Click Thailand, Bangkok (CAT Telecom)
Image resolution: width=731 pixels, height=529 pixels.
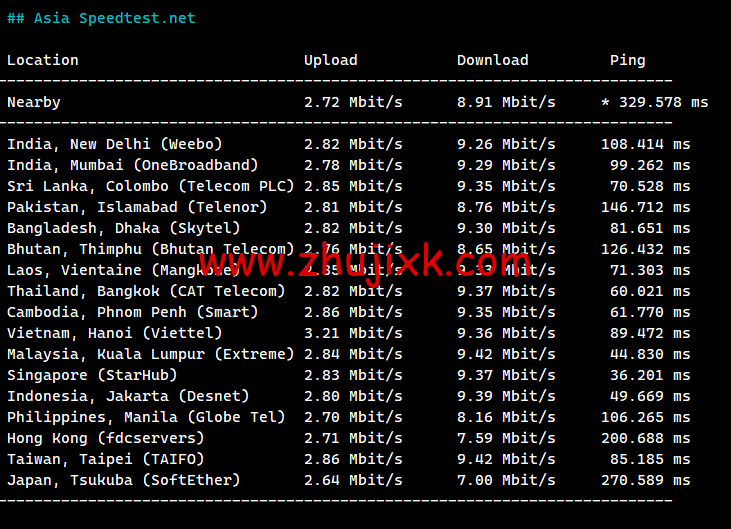click(146, 291)
